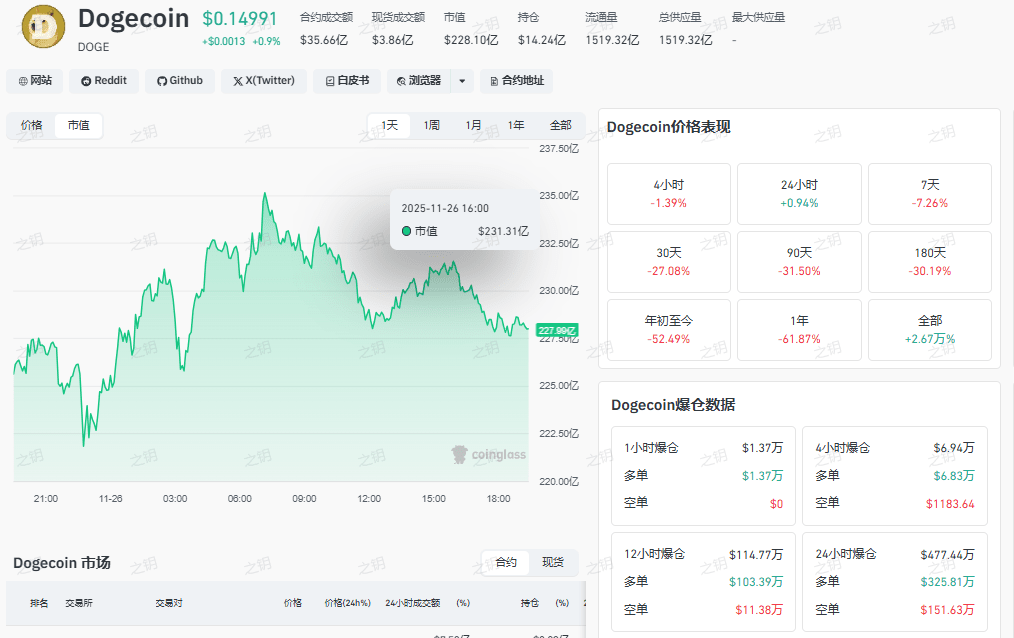Open the 白皮书 whitepaper button
The width and height of the screenshot is (1014, 638).
pyautogui.click(x=347, y=81)
